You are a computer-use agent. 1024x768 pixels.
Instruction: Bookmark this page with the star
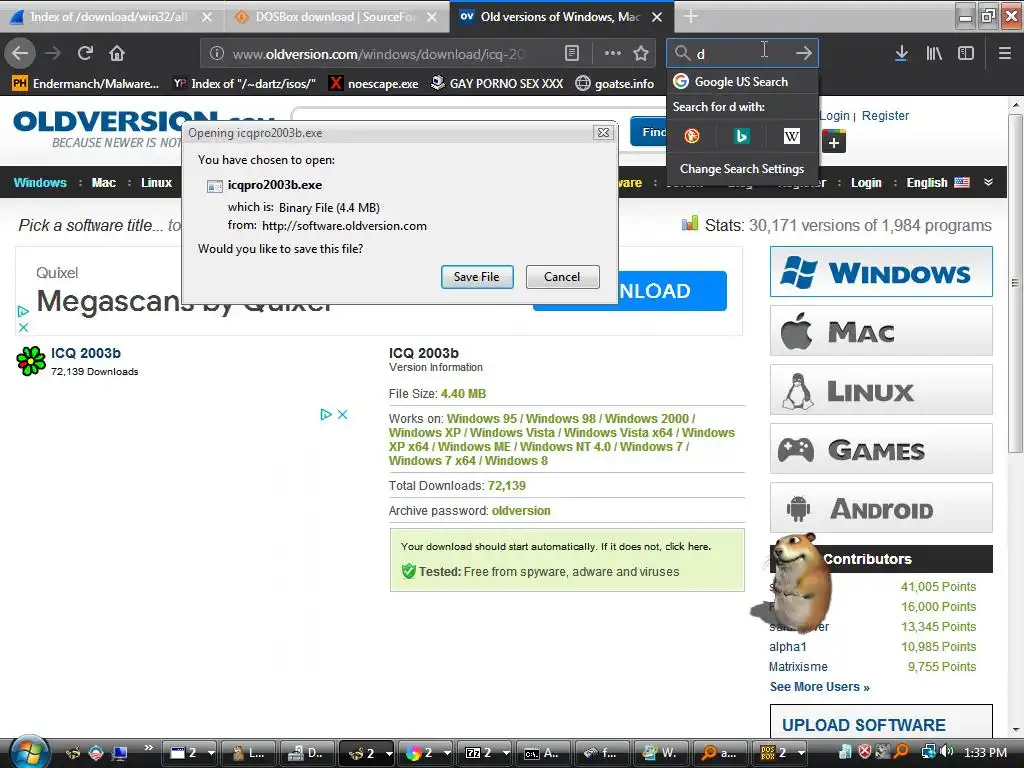point(641,54)
